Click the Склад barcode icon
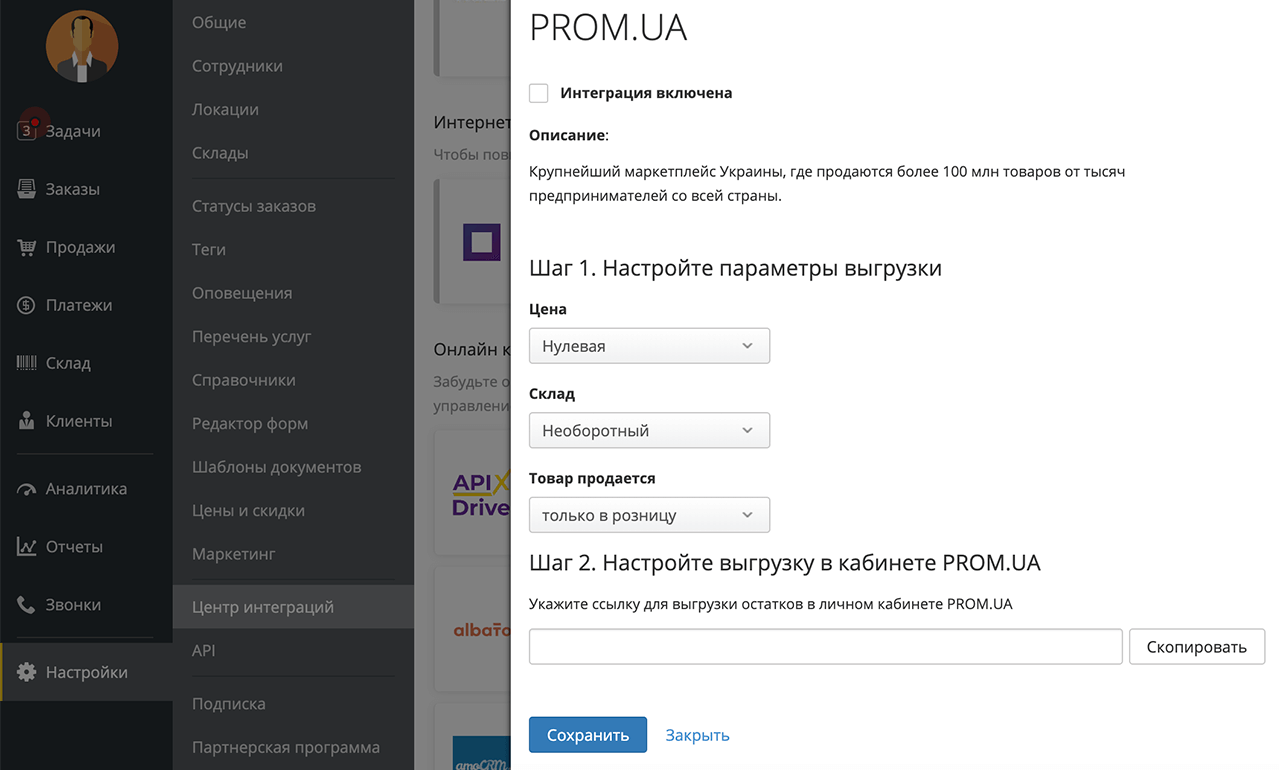 [26, 363]
